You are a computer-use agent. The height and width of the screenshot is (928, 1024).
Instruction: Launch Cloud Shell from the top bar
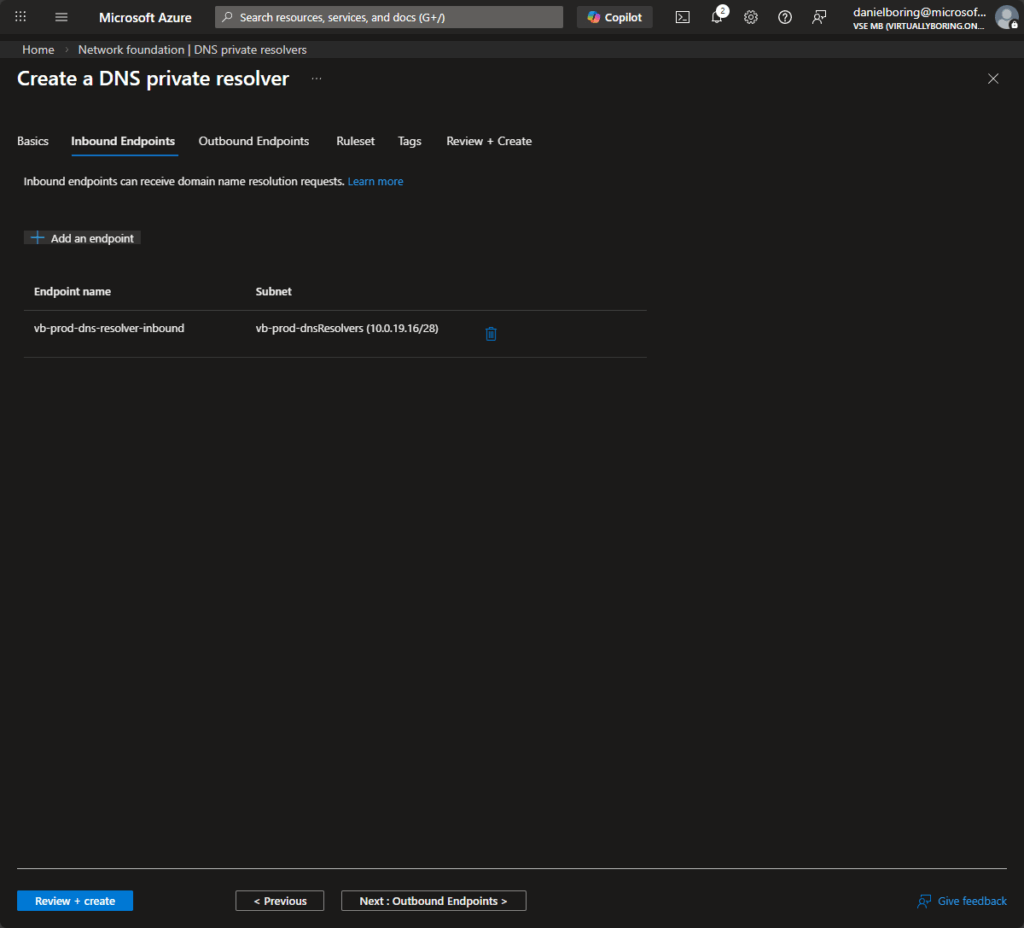click(682, 18)
